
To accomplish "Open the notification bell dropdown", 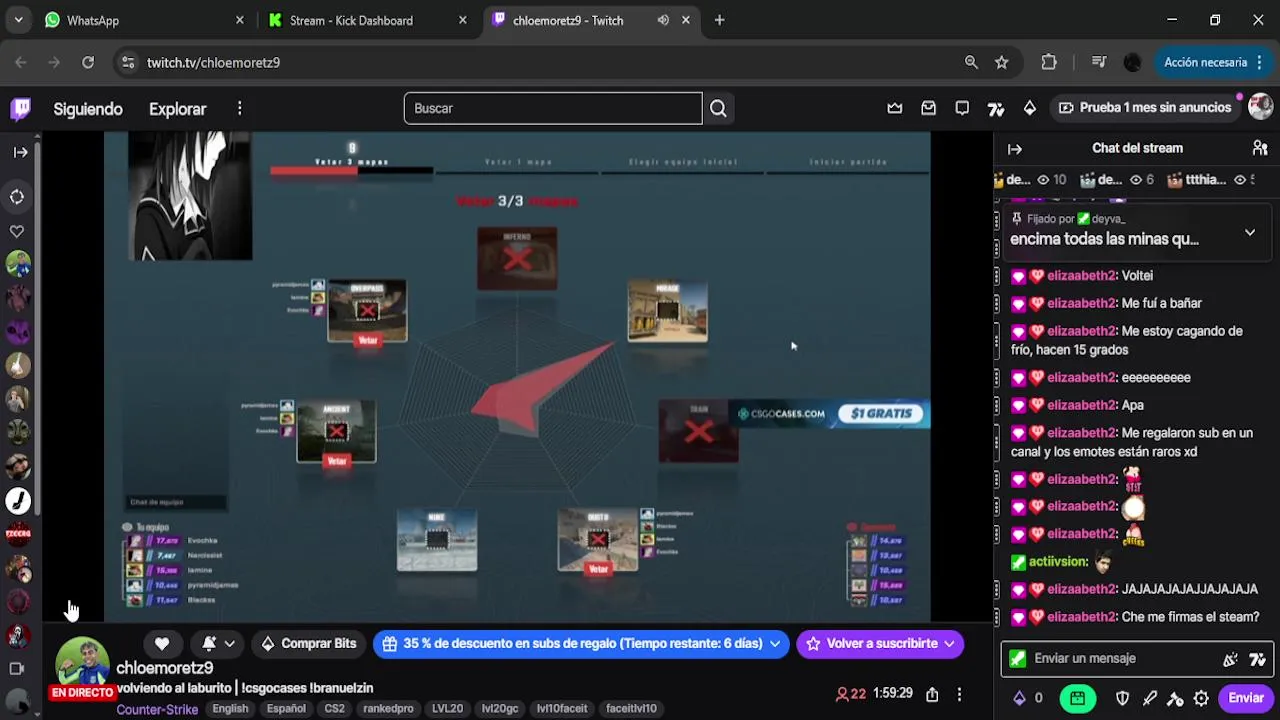I will click(x=218, y=643).
